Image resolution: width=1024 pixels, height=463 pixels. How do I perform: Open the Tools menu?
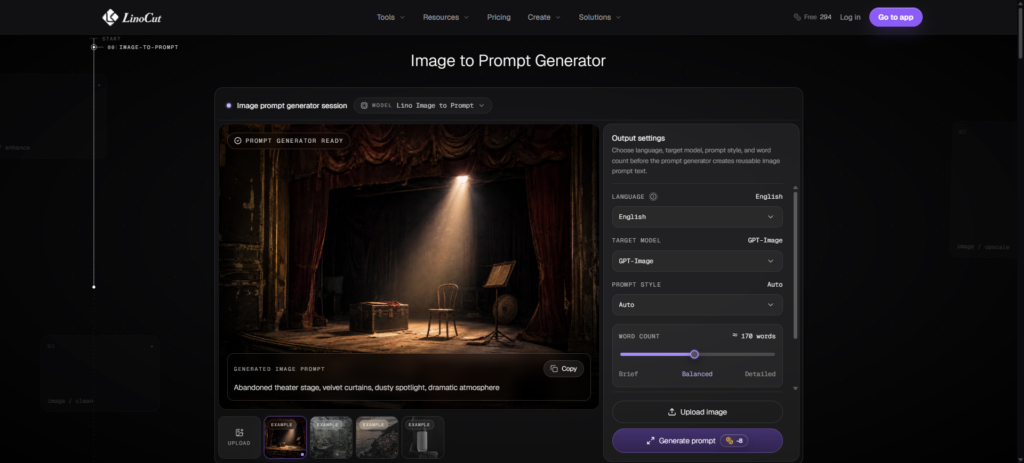[391, 18]
